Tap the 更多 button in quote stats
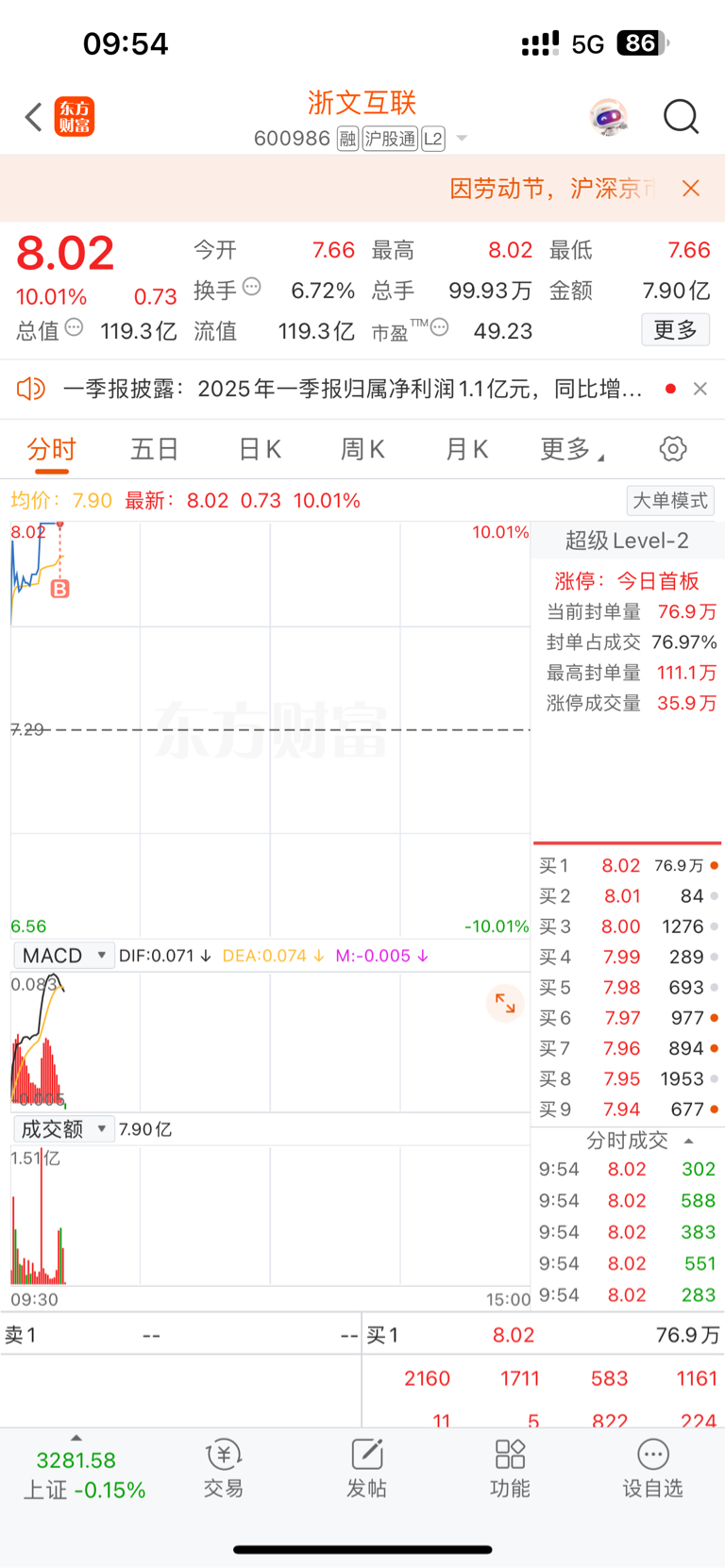Image resolution: width=725 pixels, height=1568 pixels. coord(675,329)
